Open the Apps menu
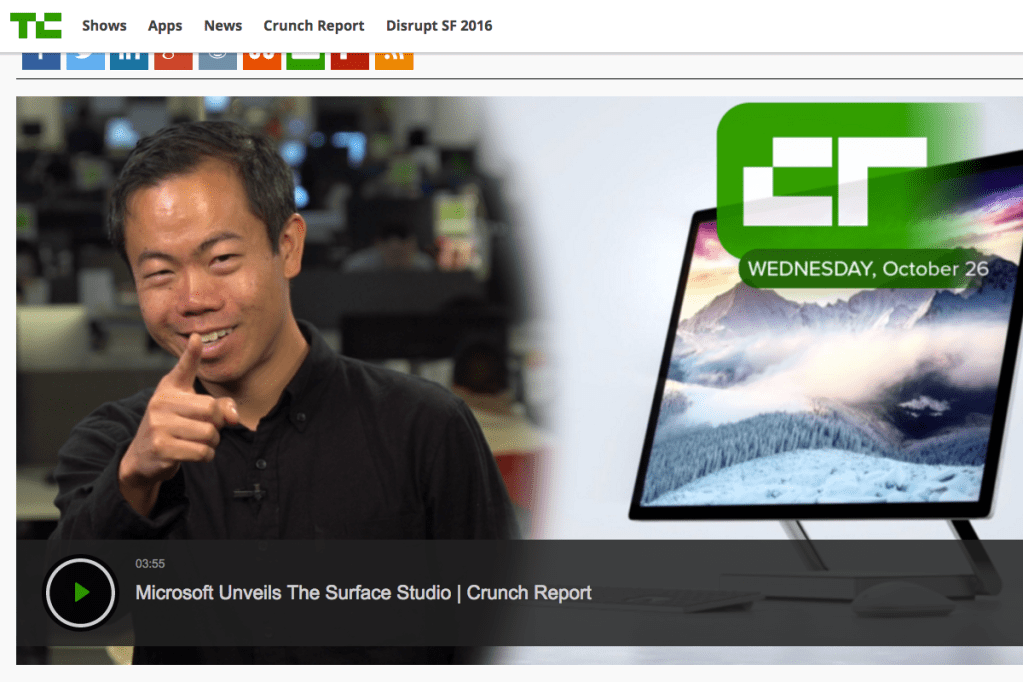 [x=165, y=25]
